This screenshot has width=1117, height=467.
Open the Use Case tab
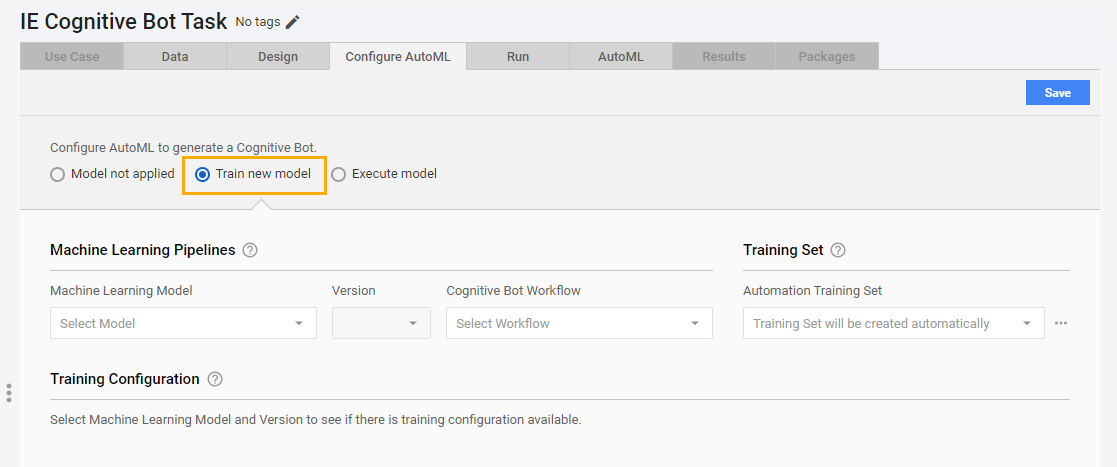(x=72, y=57)
